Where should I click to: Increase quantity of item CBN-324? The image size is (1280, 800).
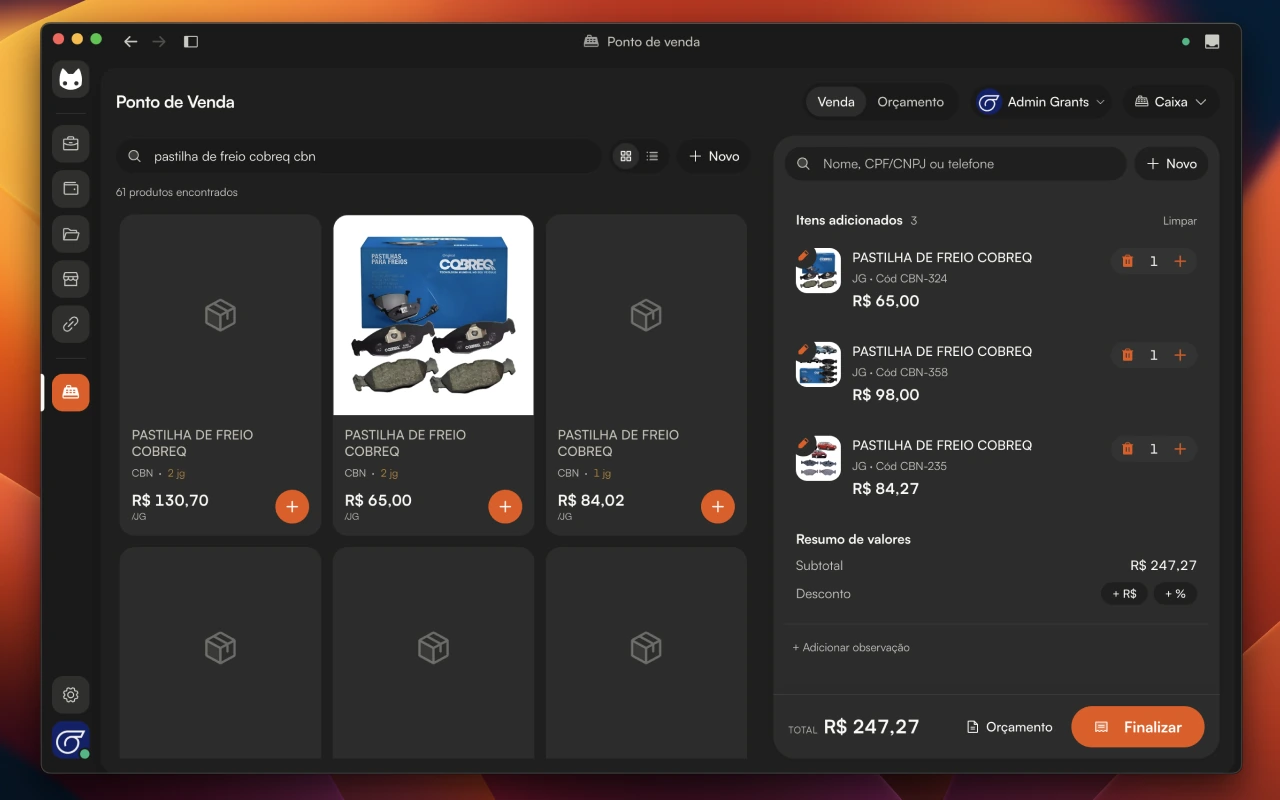point(1180,261)
